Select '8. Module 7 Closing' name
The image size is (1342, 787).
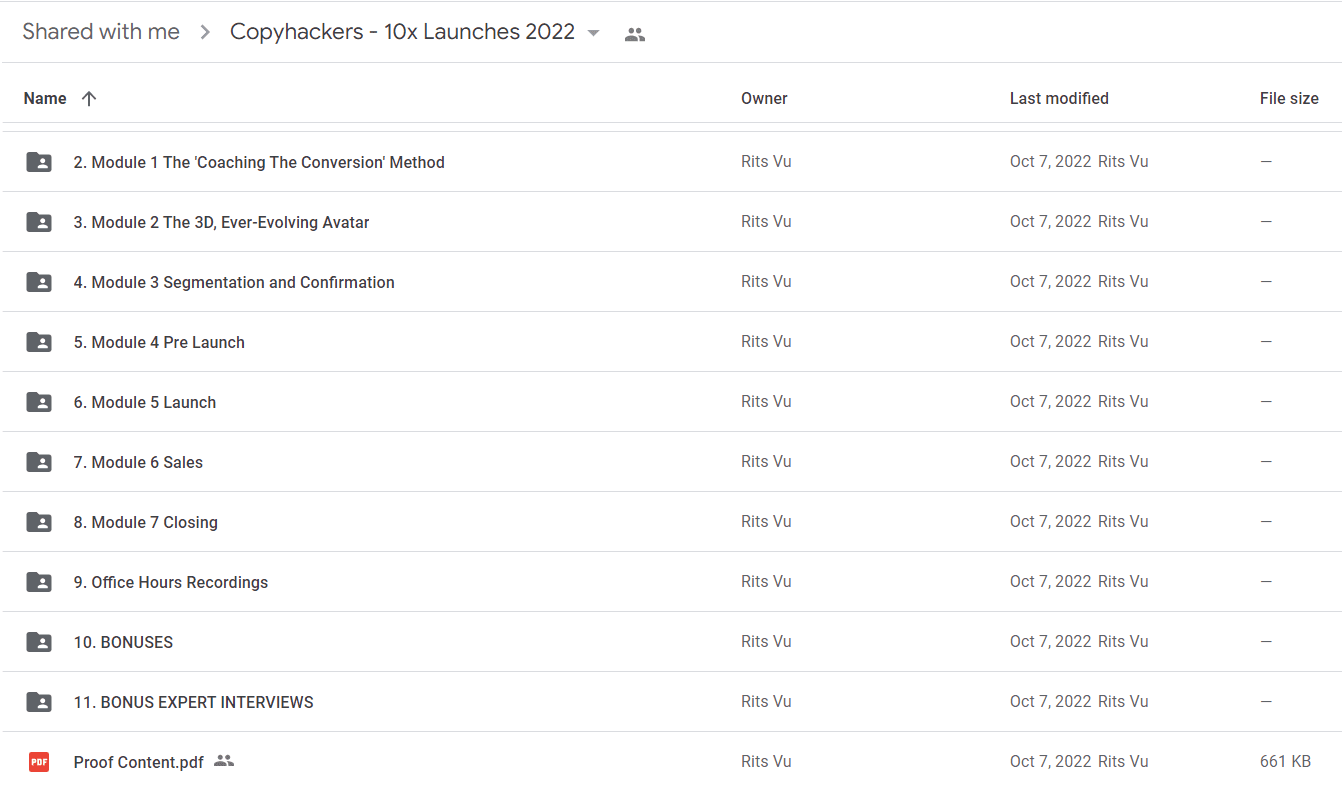coord(145,522)
